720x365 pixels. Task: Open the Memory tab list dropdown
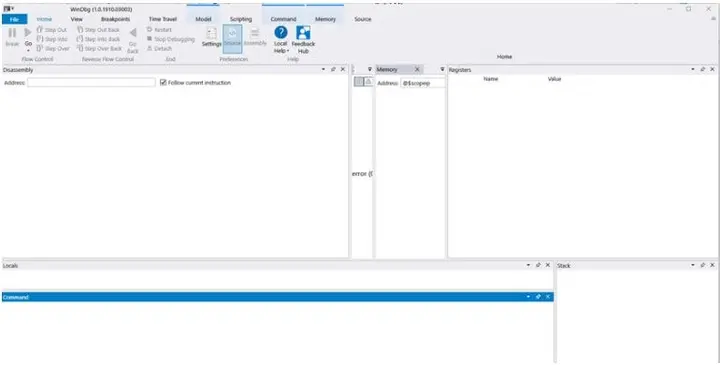[443, 69]
